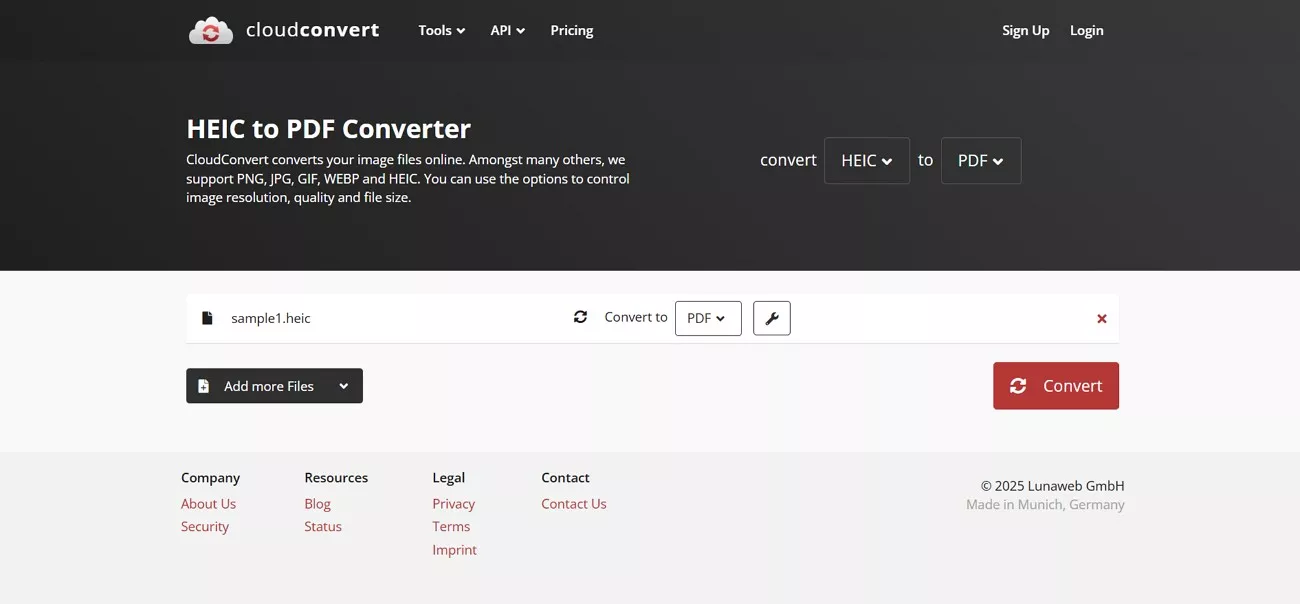
Task: Click the file icon beside sample1.heic
Action: pos(207,317)
